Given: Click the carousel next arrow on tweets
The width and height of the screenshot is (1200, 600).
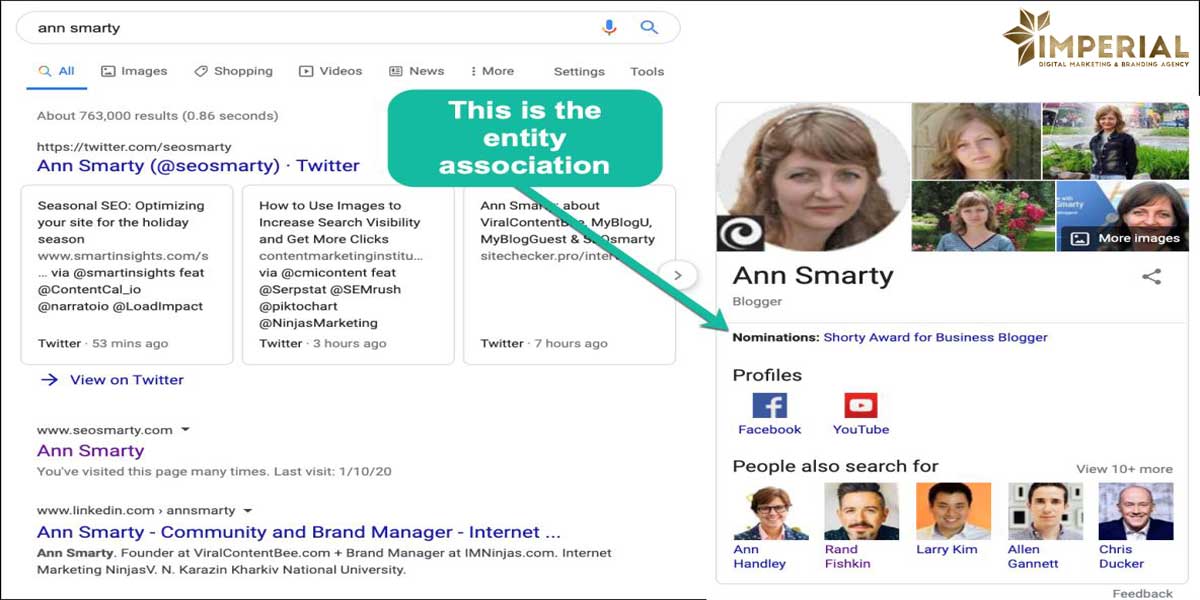Looking at the screenshot, I should [x=678, y=275].
